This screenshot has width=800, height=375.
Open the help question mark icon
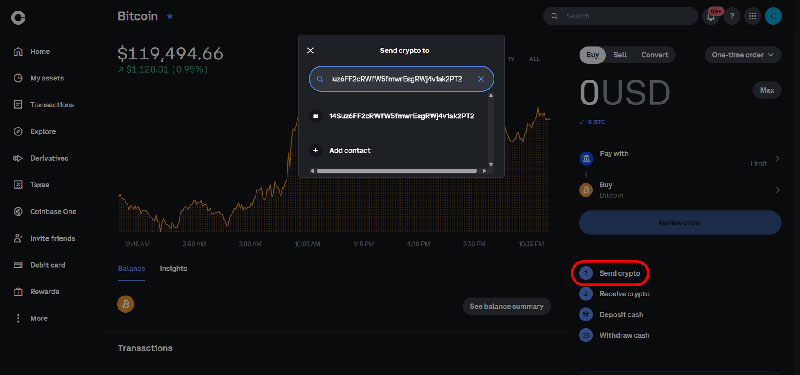coord(732,16)
